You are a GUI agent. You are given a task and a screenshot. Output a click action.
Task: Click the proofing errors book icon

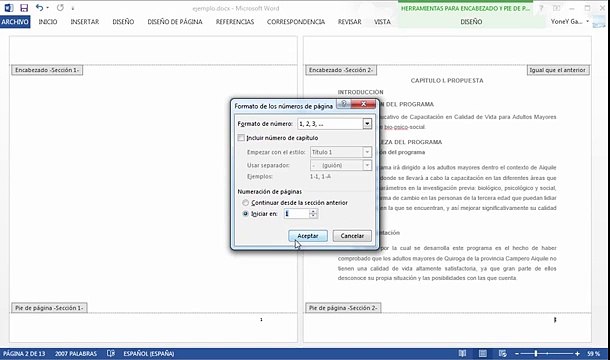pos(111,353)
